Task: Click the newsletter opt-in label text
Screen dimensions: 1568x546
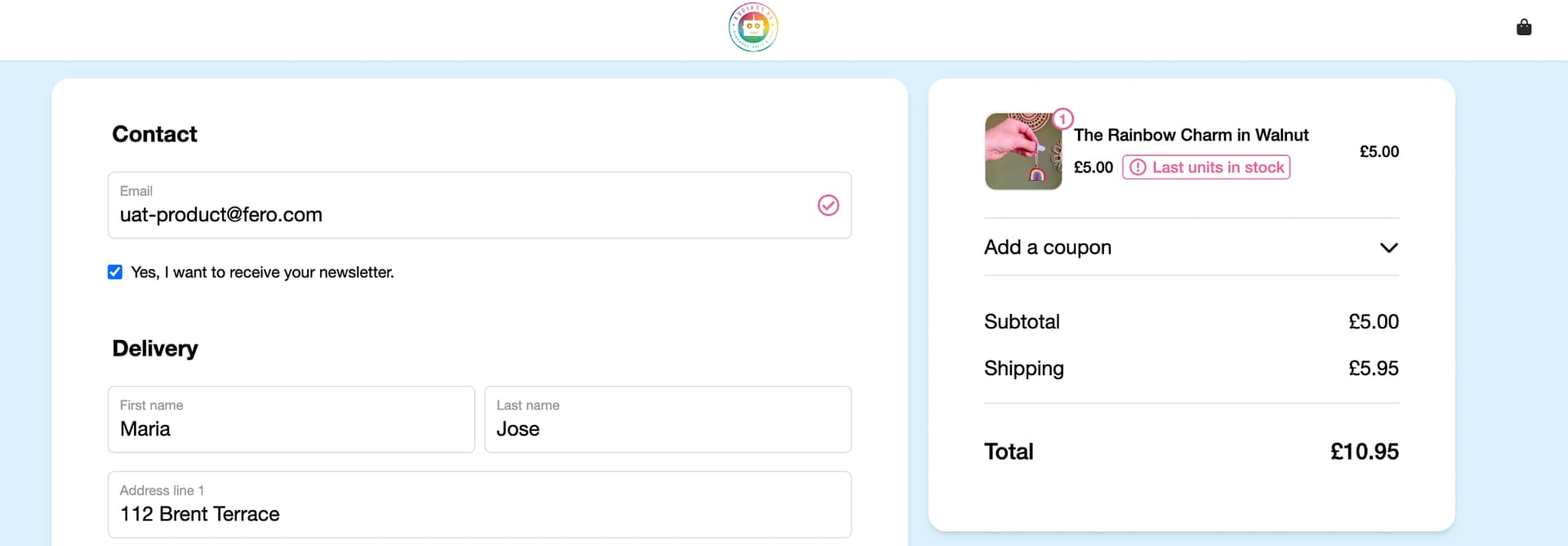Action: coord(262,272)
